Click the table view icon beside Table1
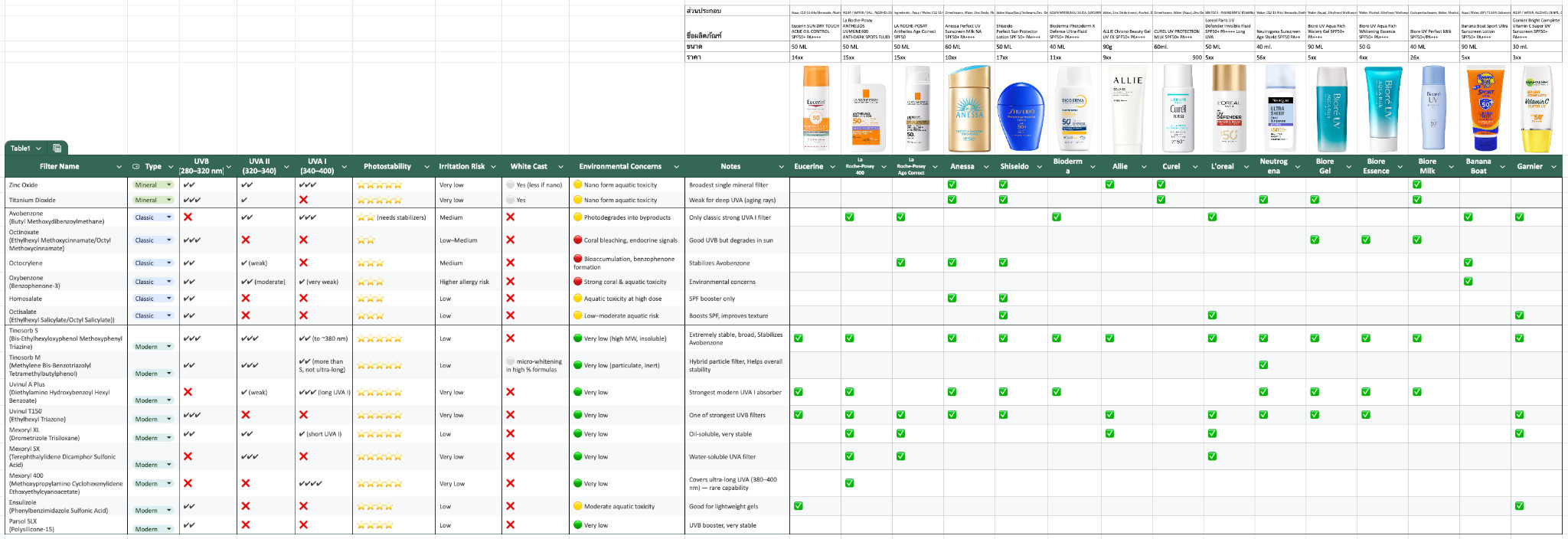 pyautogui.click(x=57, y=148)
